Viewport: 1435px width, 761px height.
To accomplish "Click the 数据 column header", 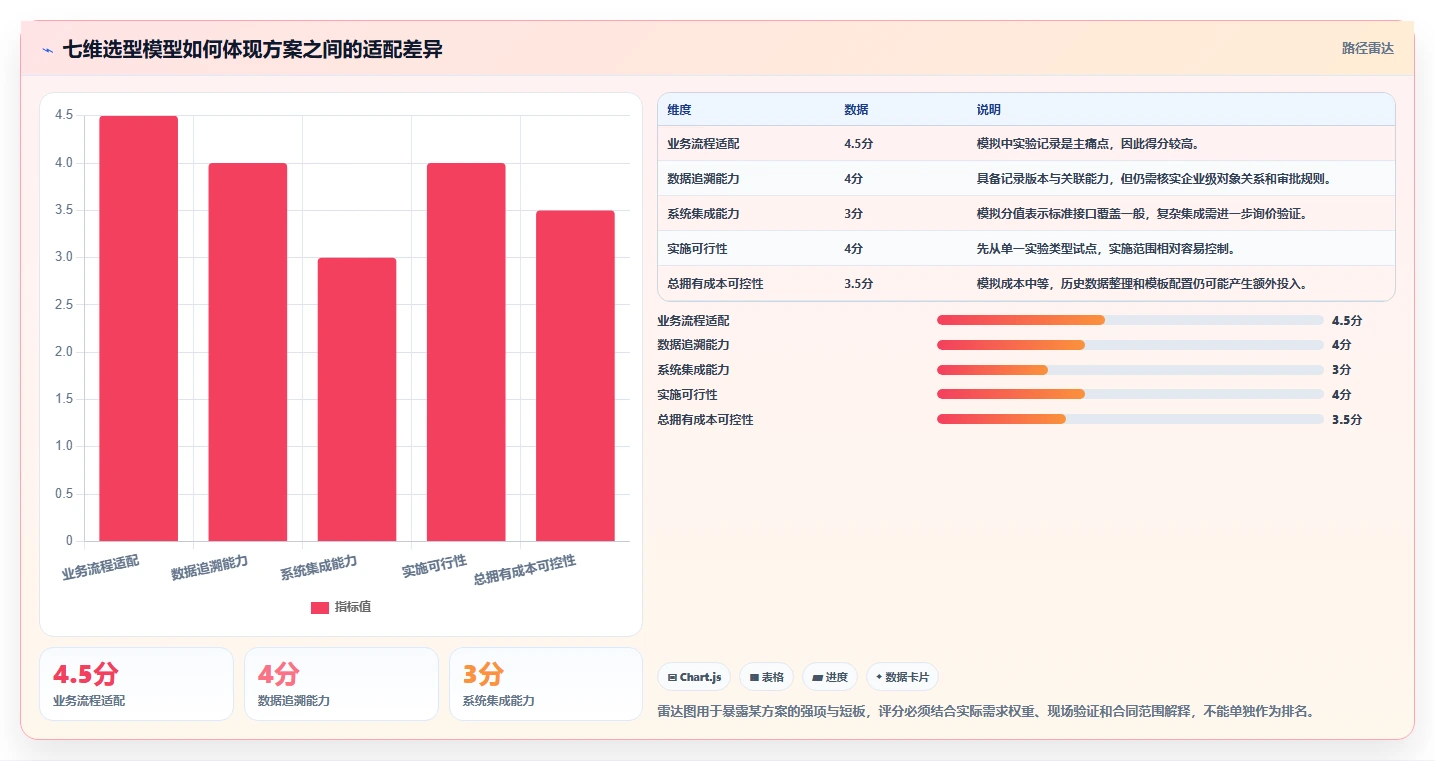I will pyautogui.click(x=856, y=110).
